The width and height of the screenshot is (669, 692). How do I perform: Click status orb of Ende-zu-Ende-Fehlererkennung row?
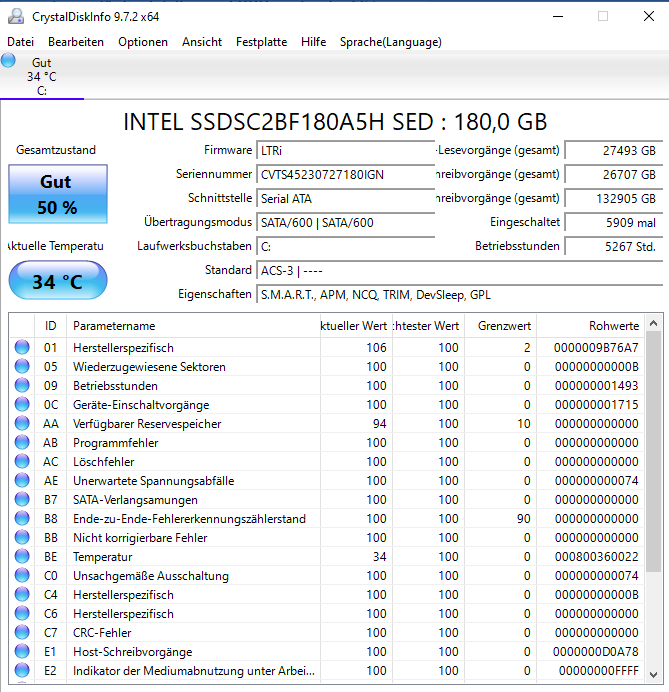pyautogui.click(x=22, y=518)
